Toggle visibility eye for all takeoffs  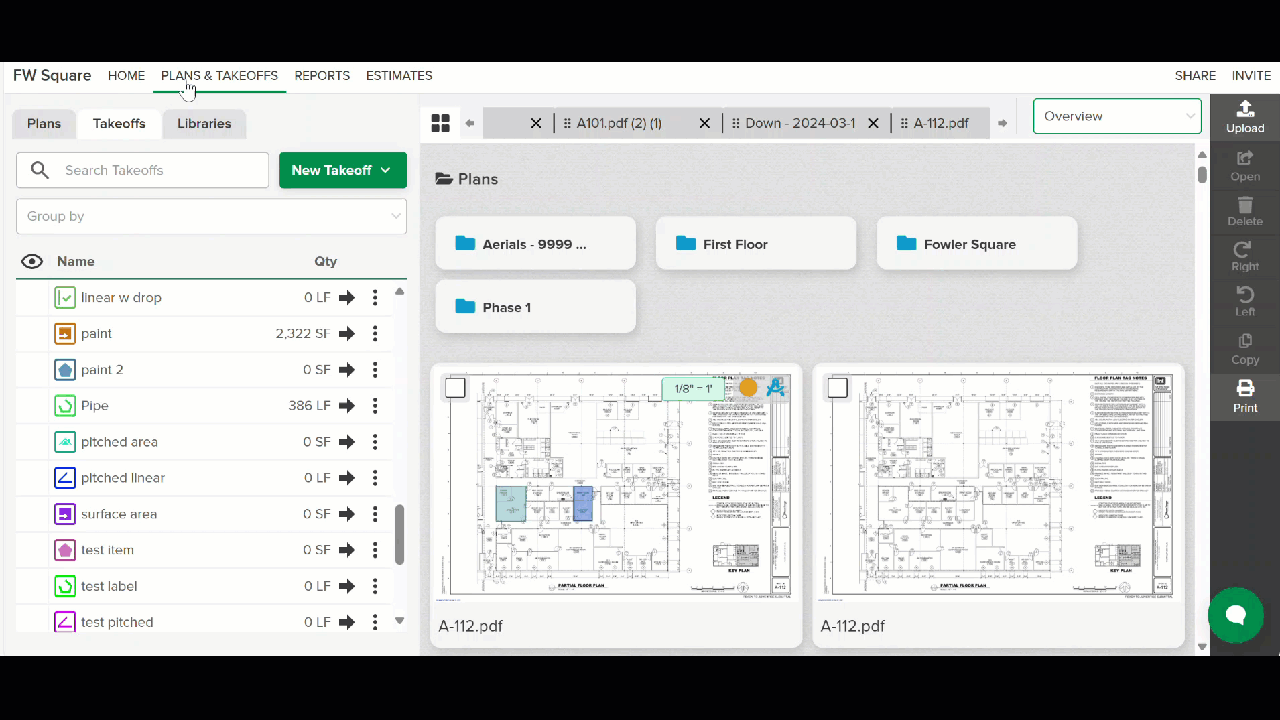[32, 262]
